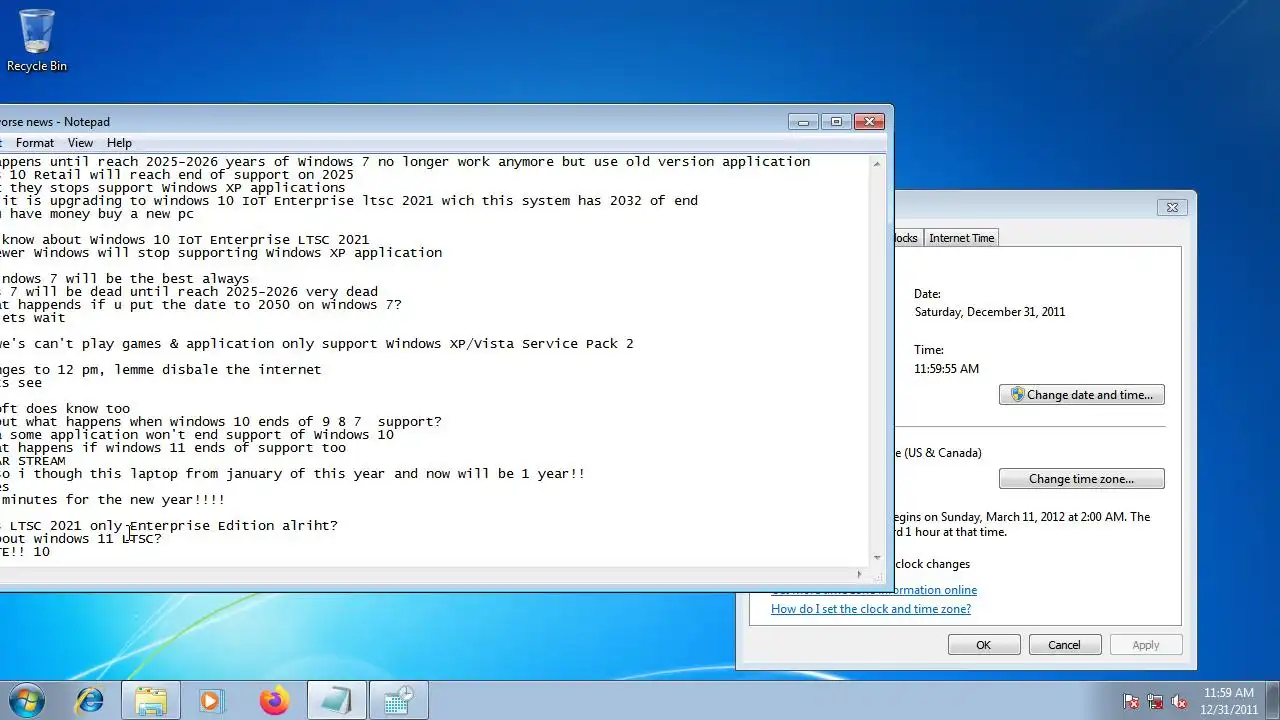The width and height of the screenshot is (1280, 720).
Task: Click the last line 'E!! 10'
Action: (25, 552)
